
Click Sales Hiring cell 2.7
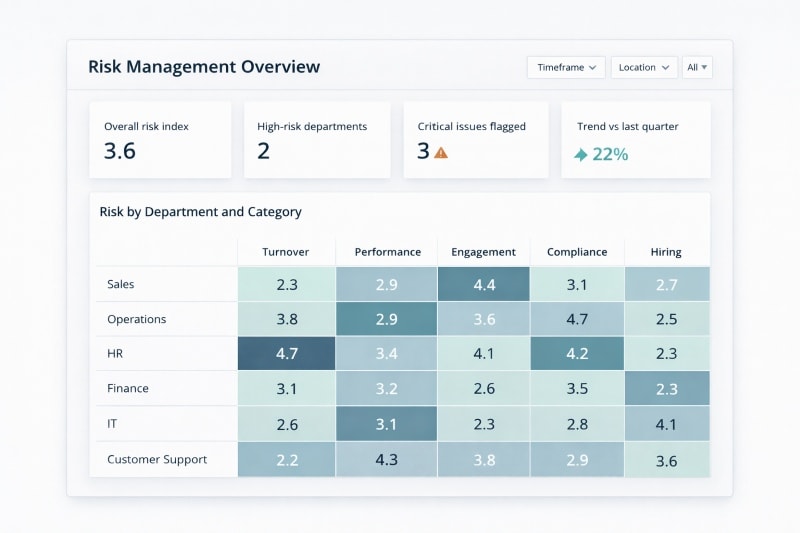point(667,284)
